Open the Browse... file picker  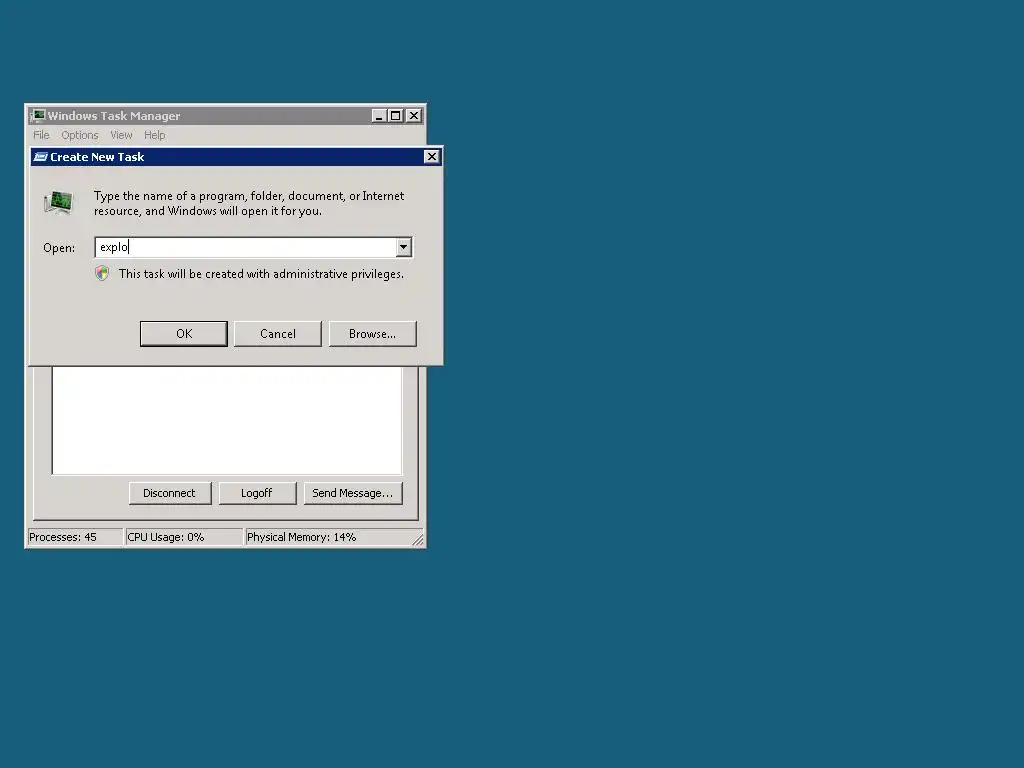pyautogui.click(x=372, y=334)
